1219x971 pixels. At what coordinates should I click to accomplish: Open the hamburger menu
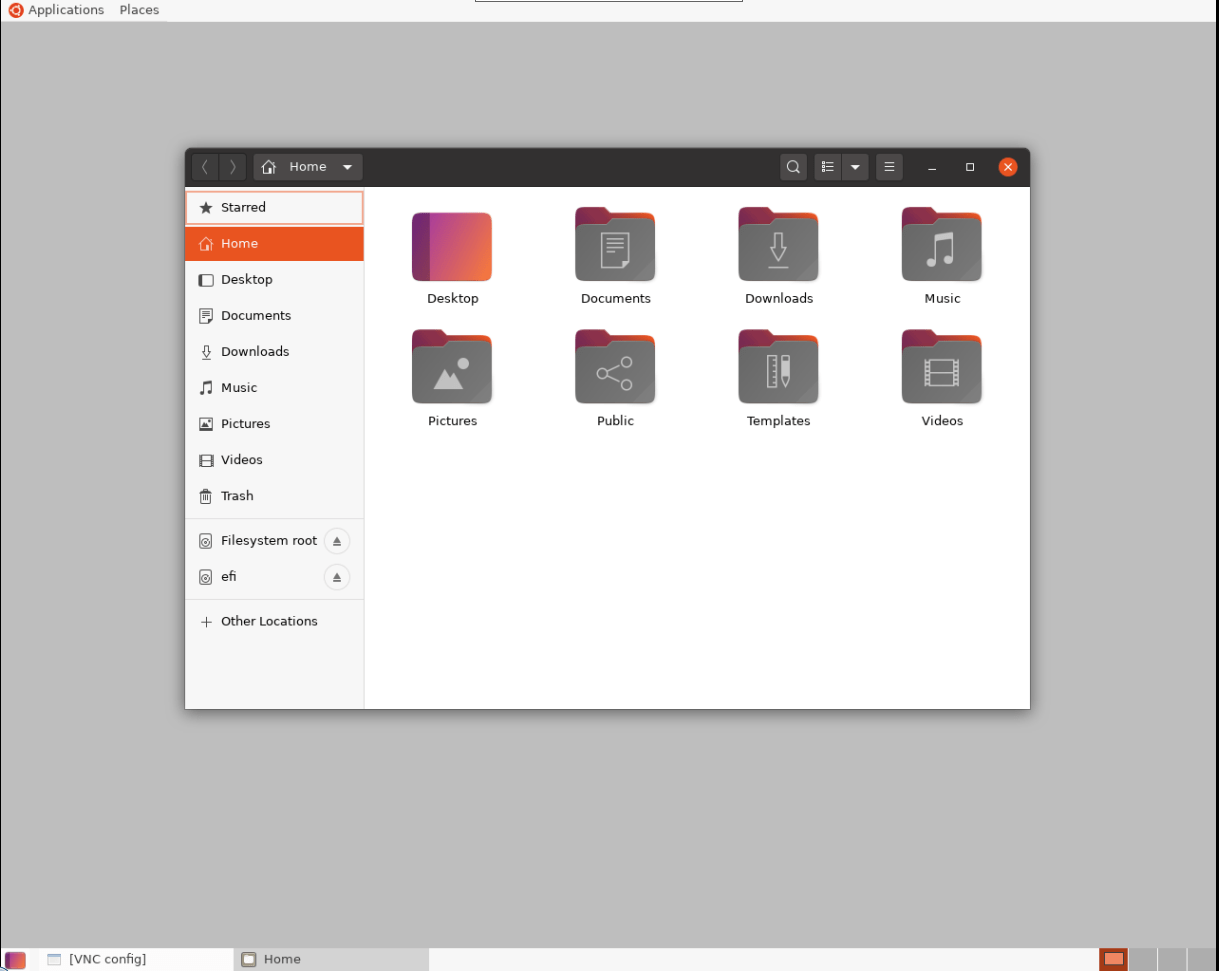889,167
